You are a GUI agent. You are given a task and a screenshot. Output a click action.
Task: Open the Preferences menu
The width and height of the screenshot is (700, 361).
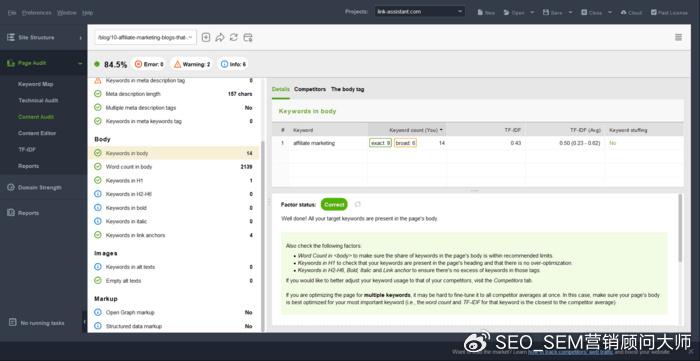pos(37,13)
